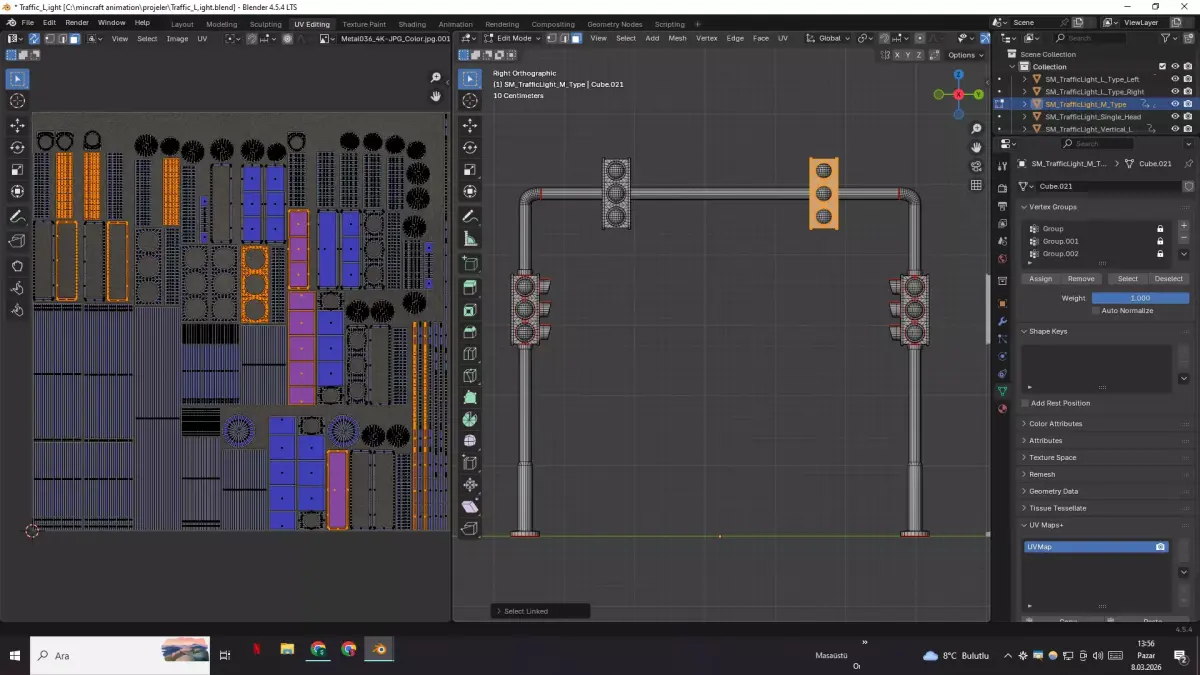Open the Edit Mode dropdown

coord(513,38)
